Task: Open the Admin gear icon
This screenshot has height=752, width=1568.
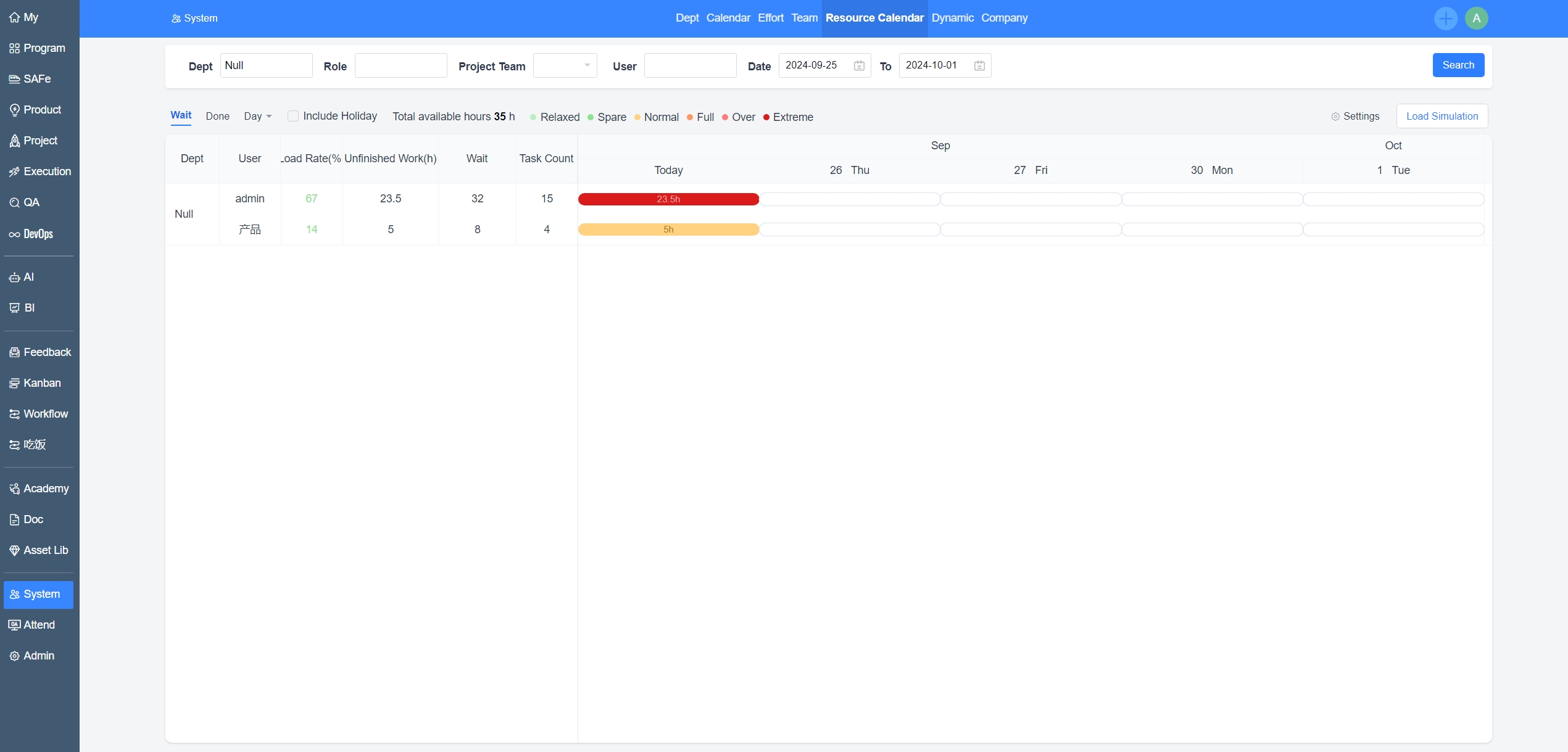Action: [x=14, y=656]
